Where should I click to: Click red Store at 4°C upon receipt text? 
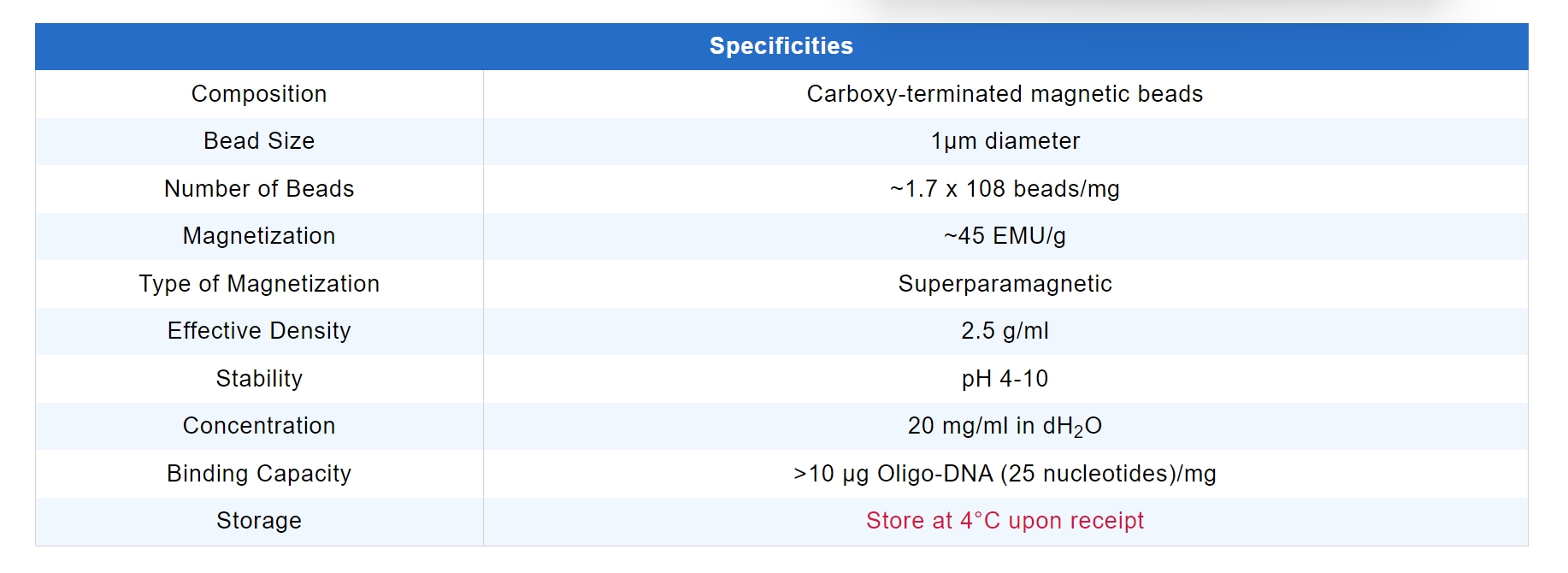[1005, 521]
